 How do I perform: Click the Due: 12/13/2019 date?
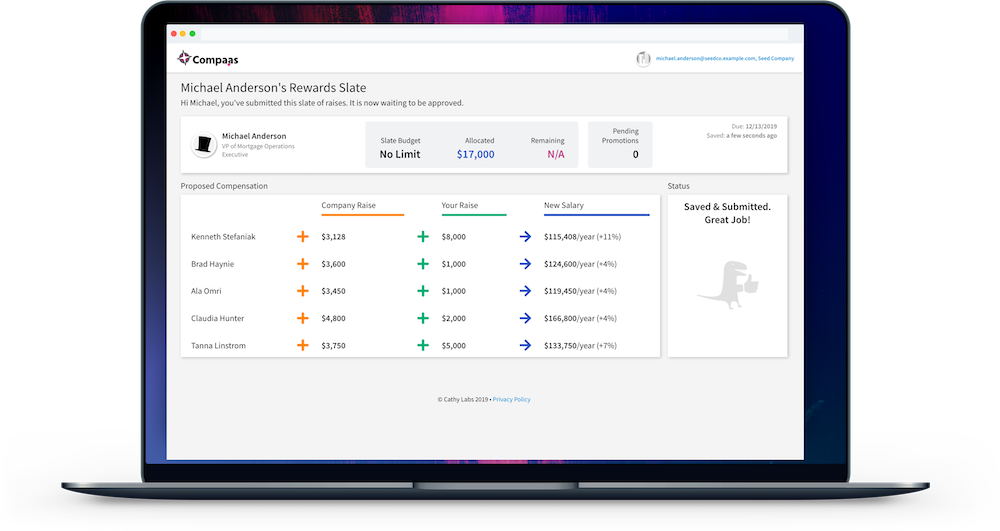(x=754, y=126)
